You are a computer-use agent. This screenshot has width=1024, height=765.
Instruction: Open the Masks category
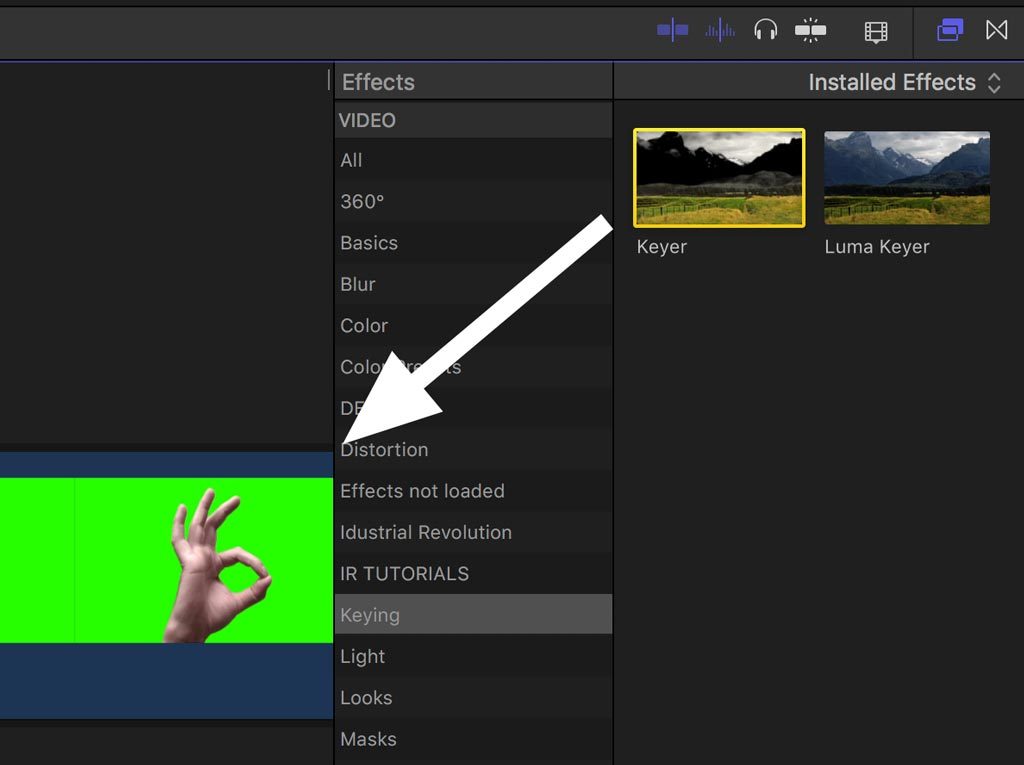[x=367, y=738]
